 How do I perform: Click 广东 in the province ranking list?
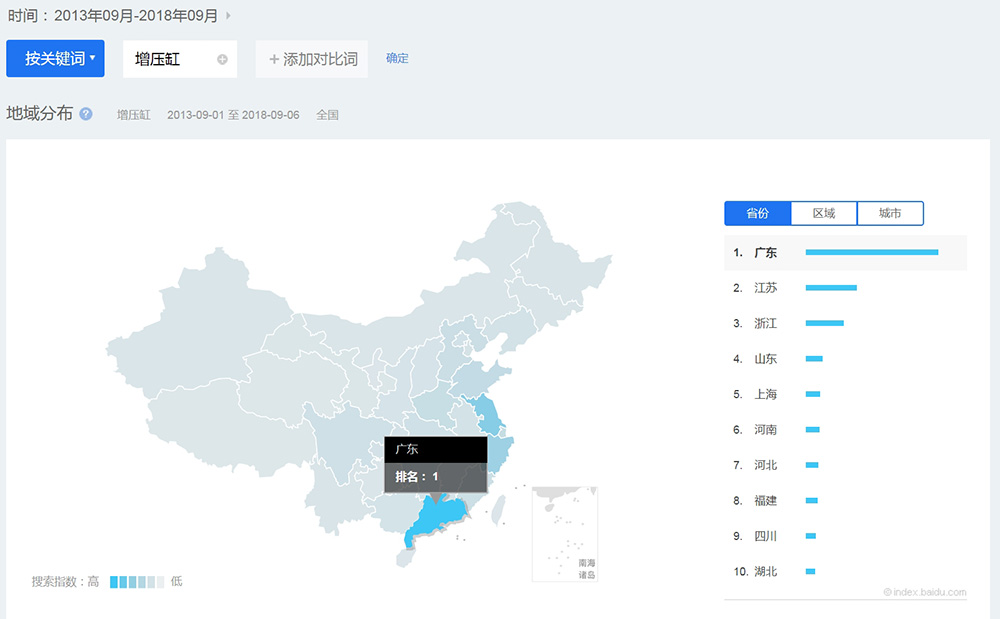click(763, 252)
